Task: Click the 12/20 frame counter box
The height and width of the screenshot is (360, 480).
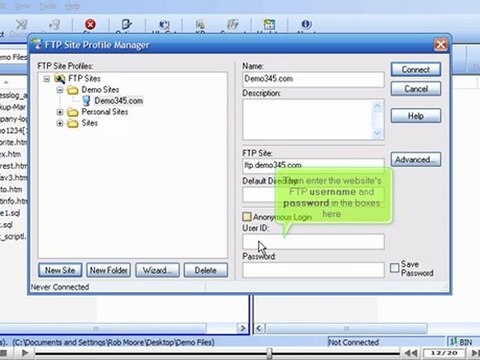Action: [x=444, y=353]
